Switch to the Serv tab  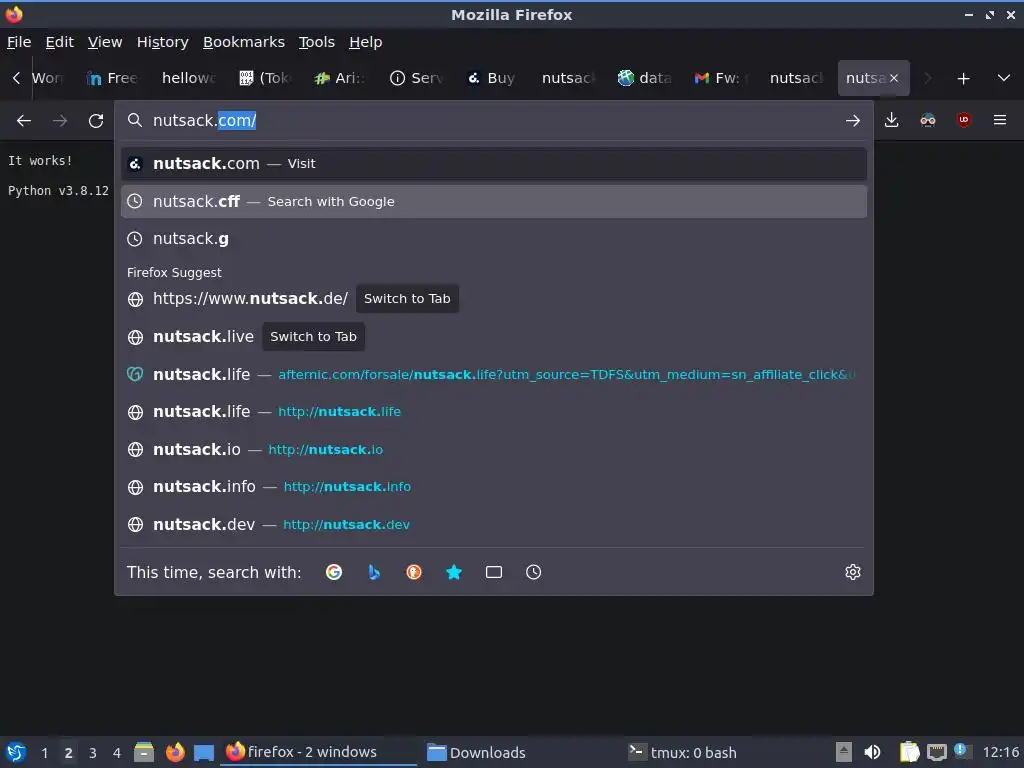tap(416, 78)
